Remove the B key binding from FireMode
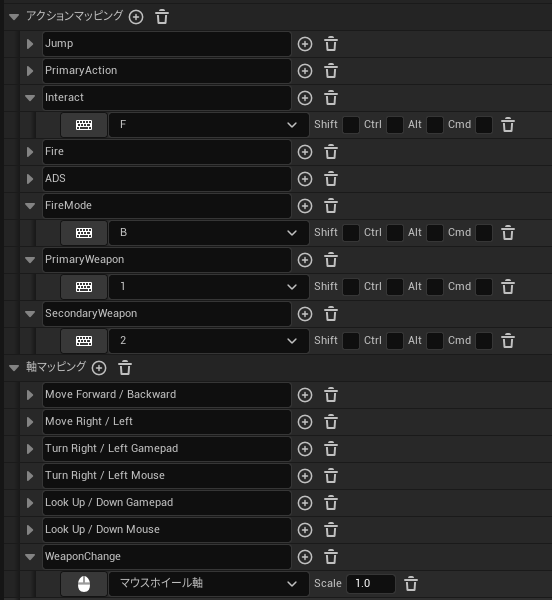This screenshot has width=552, height=600. [x=508, y=233]
